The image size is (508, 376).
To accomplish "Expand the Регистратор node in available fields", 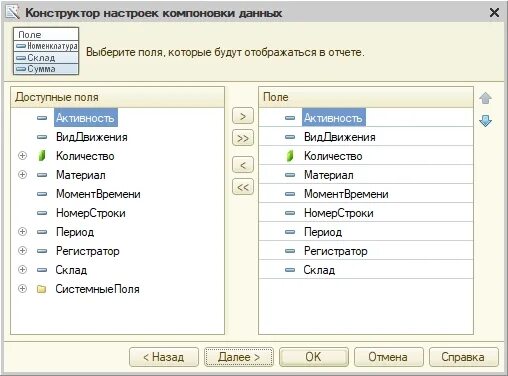I will (x=22, y=251).
